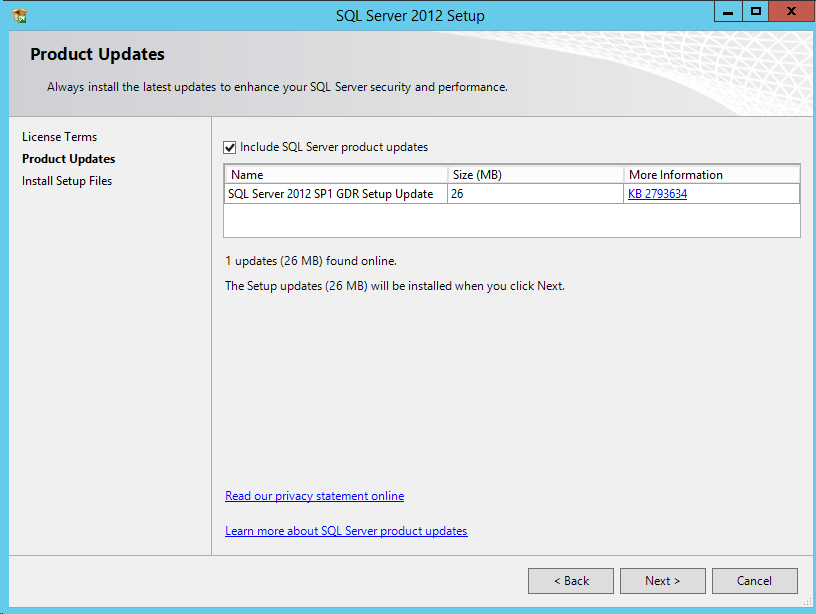The height and width of the screenshot is (614, 816).
Task: Maximize the setup window
Action: point(756,12)
